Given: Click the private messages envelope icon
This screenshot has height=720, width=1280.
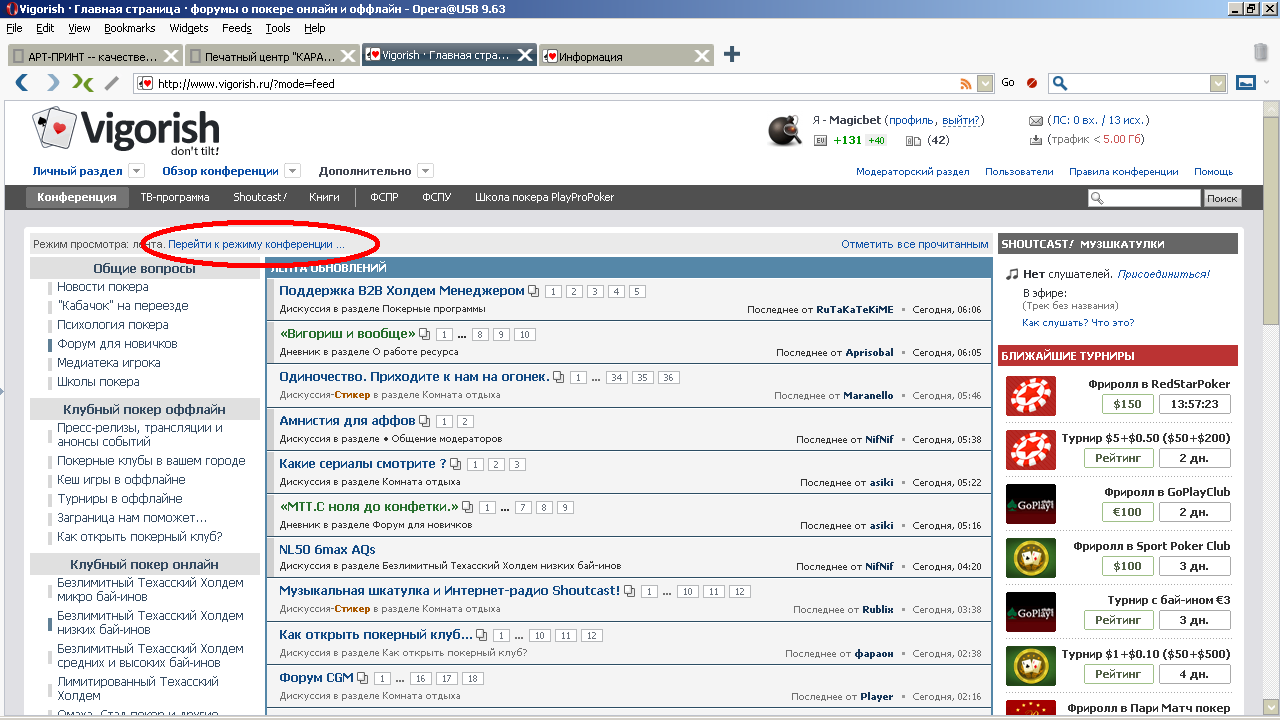Looking at the screenshot, I should pos(1036,120).
